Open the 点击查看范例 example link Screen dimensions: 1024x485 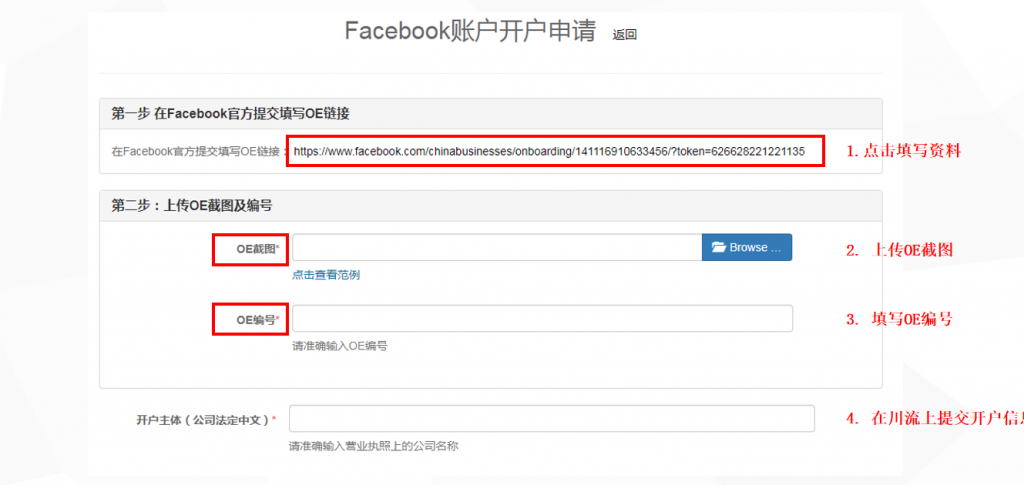pyautogui.click(x=326, y=275)
